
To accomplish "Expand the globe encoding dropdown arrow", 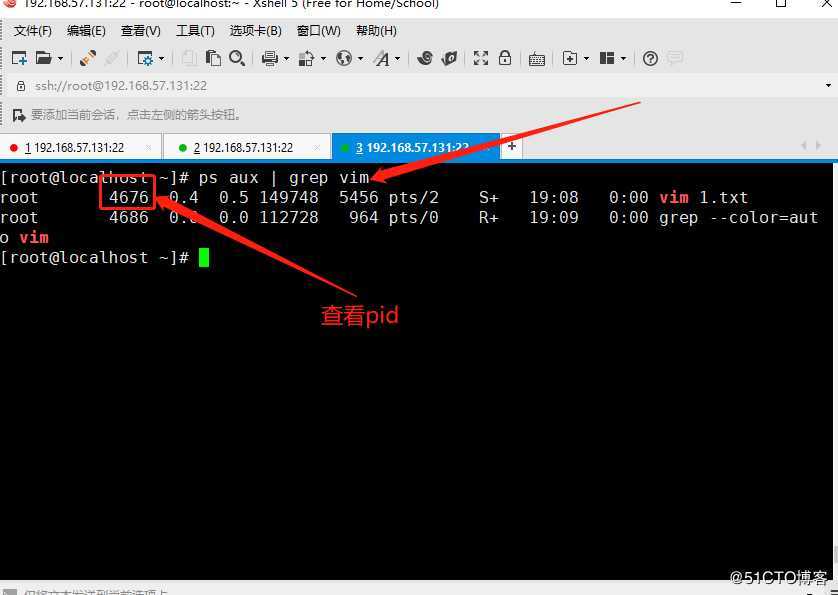I will click(360, 58).
